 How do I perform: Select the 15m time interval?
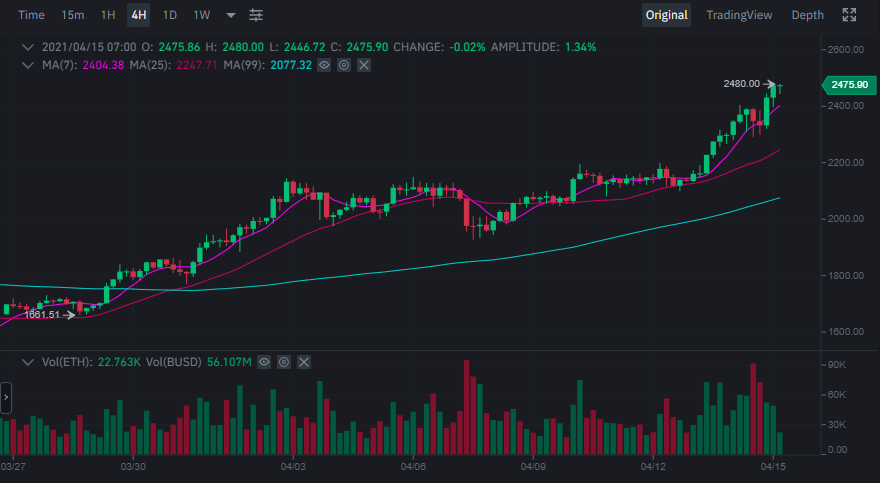pos(73,15)
